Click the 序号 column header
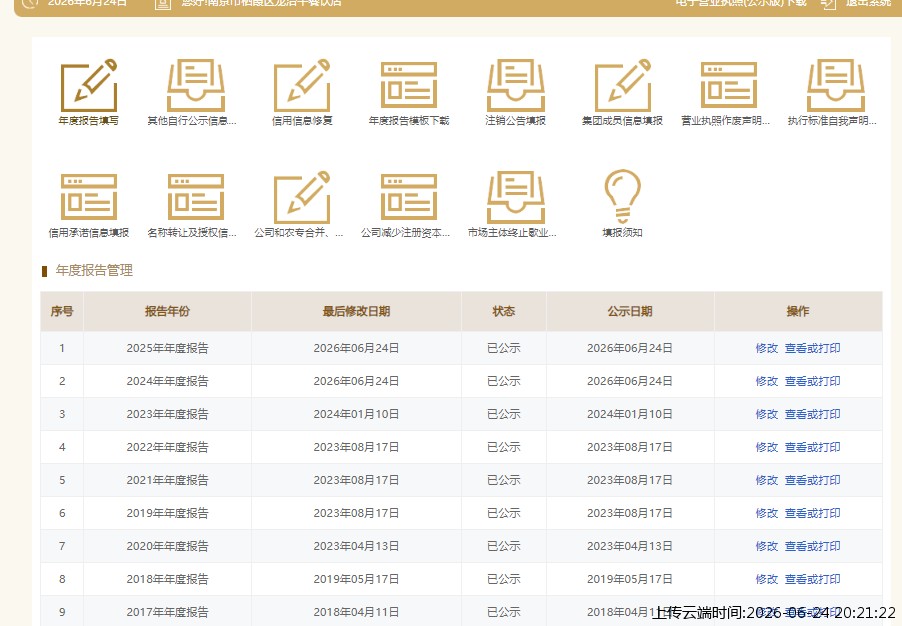This screenshot has width=902, height=626. (x=62, y=311)
